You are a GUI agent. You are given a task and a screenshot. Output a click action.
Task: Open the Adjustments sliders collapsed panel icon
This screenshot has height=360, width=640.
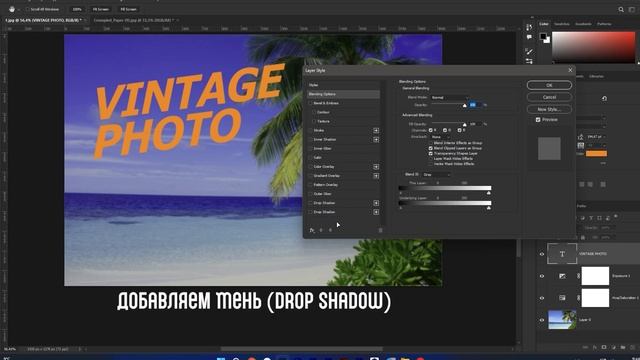point(529,61)
